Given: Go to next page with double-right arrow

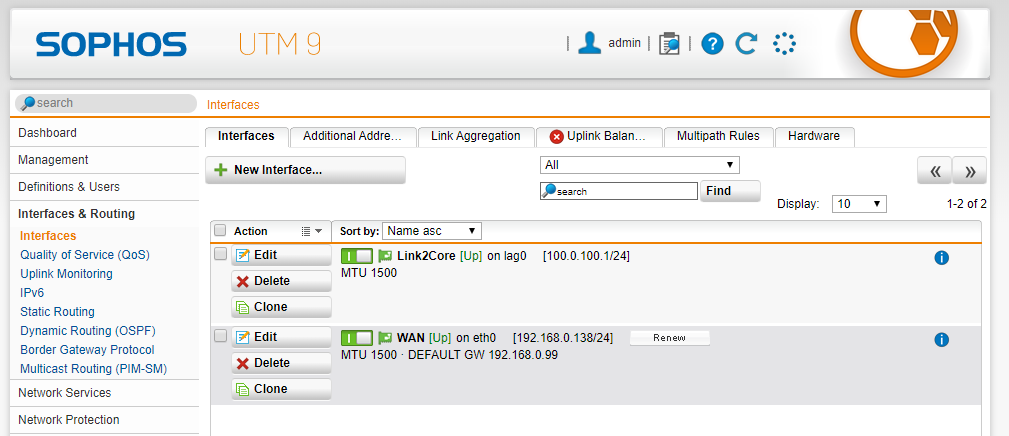Looking at the screenshot, I should pyautogui.click(x=969, y=171).
